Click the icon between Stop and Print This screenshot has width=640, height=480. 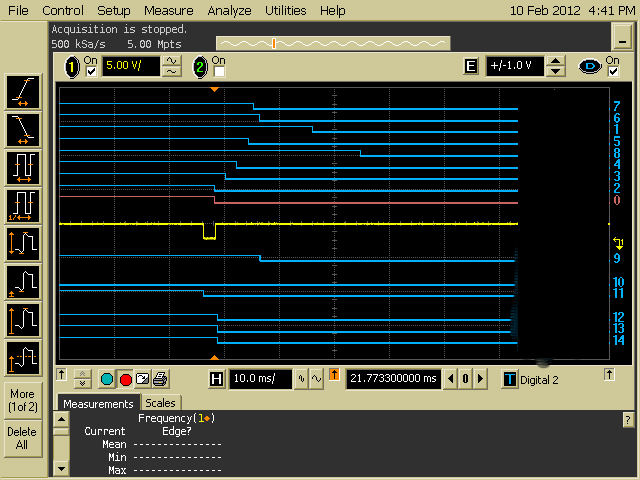(142, 379)
